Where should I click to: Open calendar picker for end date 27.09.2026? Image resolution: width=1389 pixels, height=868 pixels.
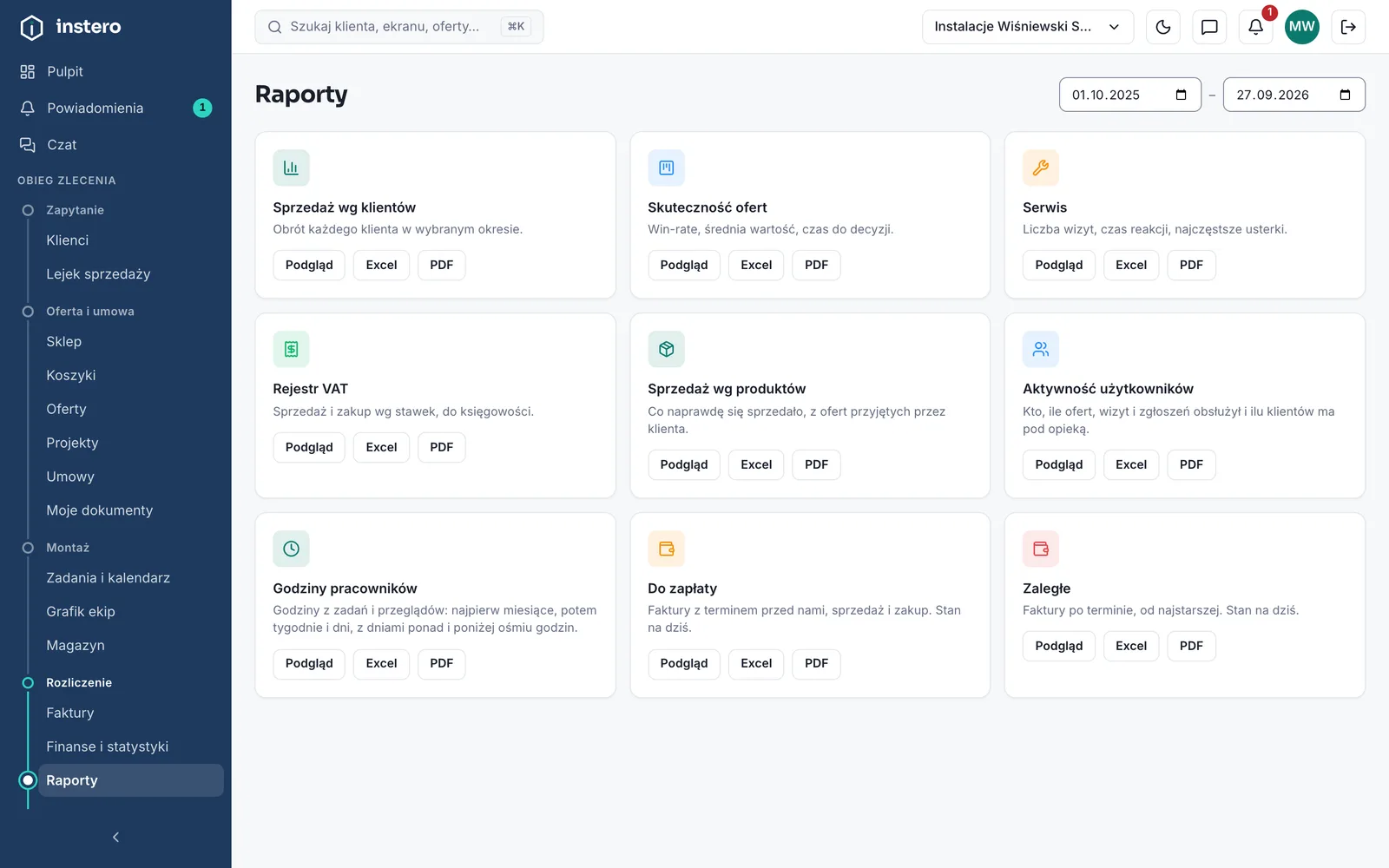[1345, 95]
